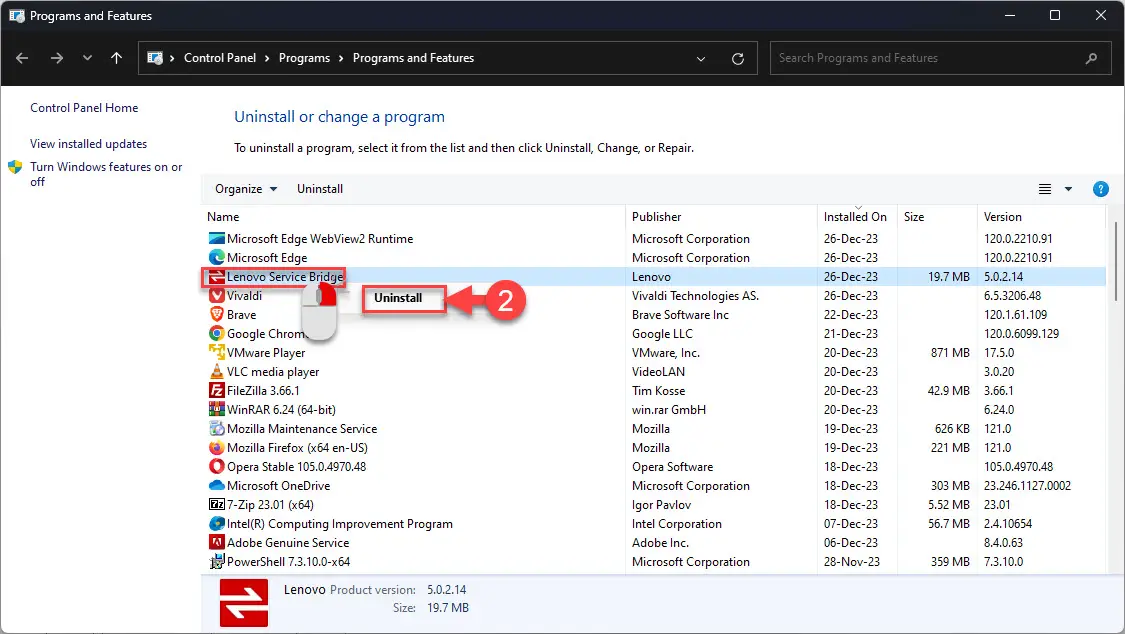
Task: Select the PowerShell 7.3.10.0-x64 icon
Action: coord(216,562)
